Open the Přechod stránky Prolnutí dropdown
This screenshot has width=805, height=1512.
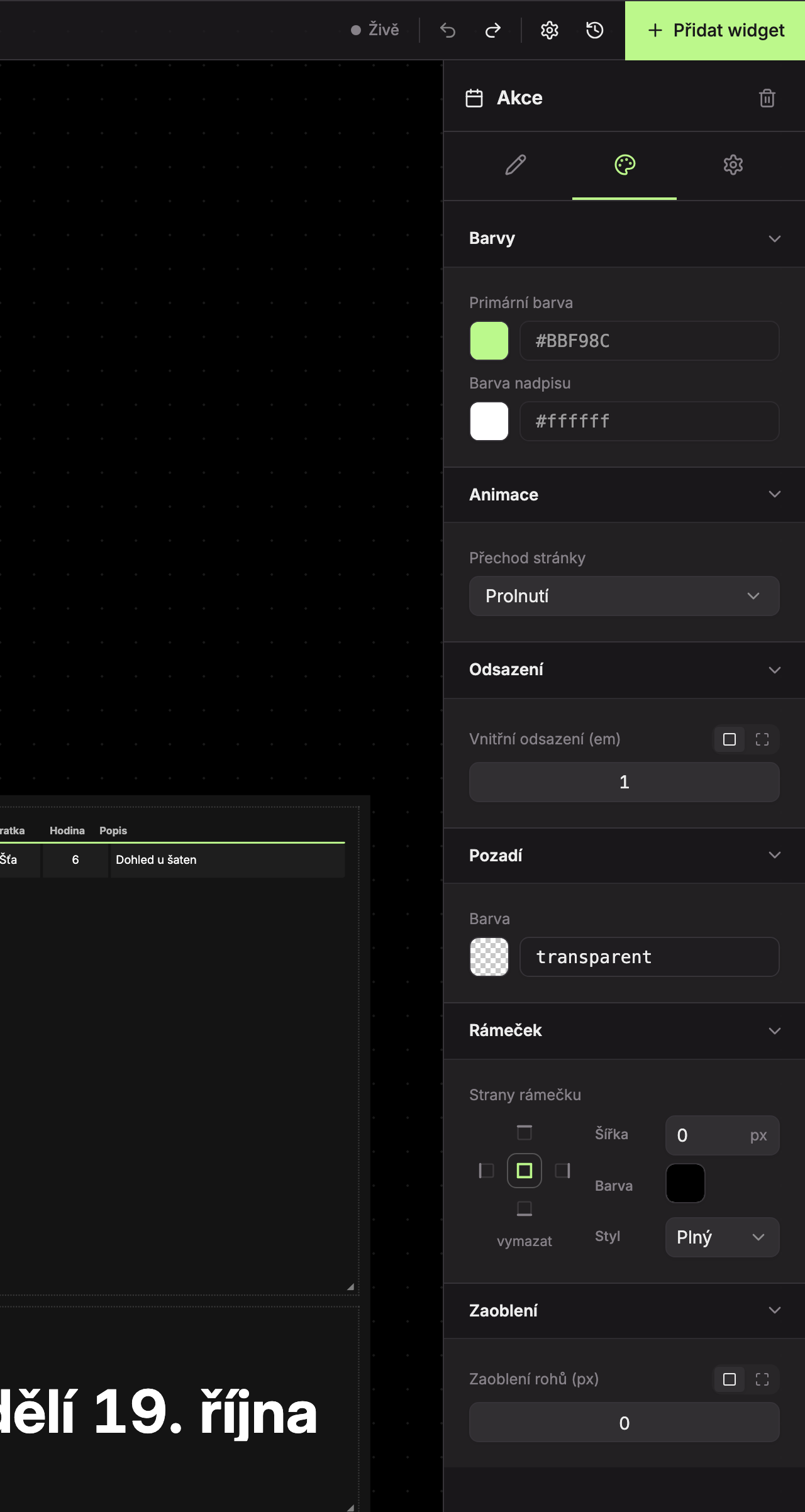pos(625,596)
